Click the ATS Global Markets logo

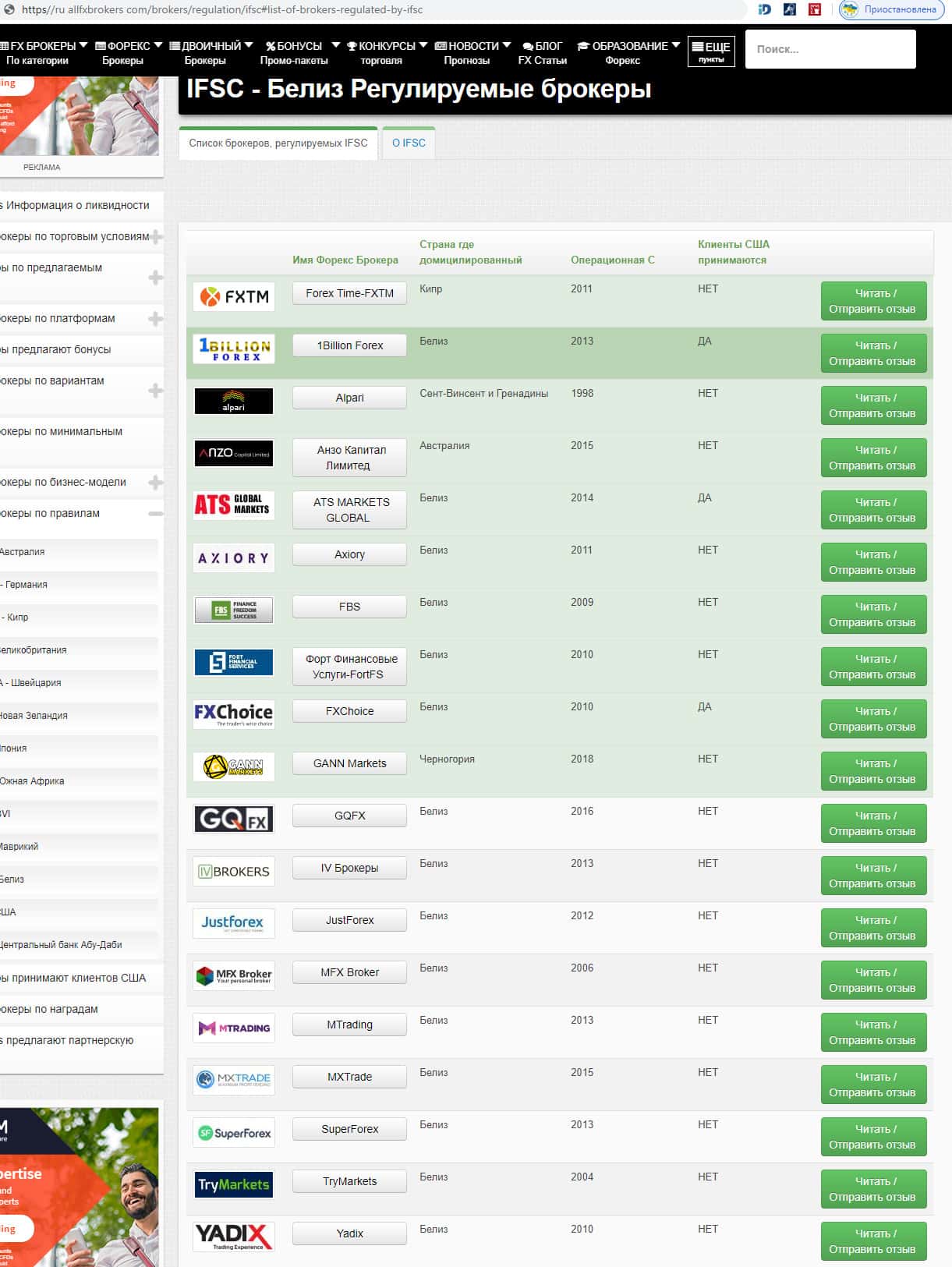[233, 505]
